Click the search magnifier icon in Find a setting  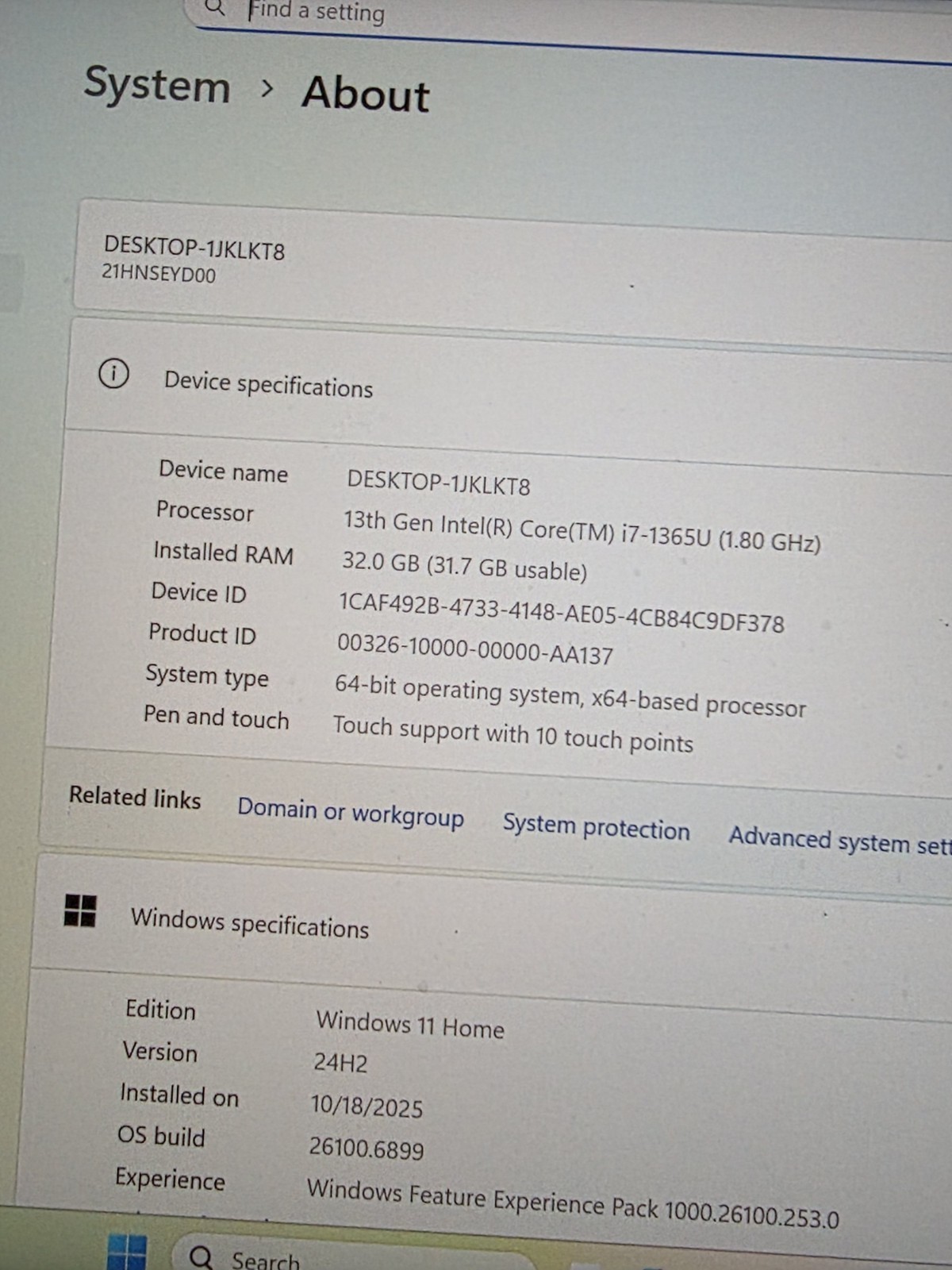tap(215, 9)
